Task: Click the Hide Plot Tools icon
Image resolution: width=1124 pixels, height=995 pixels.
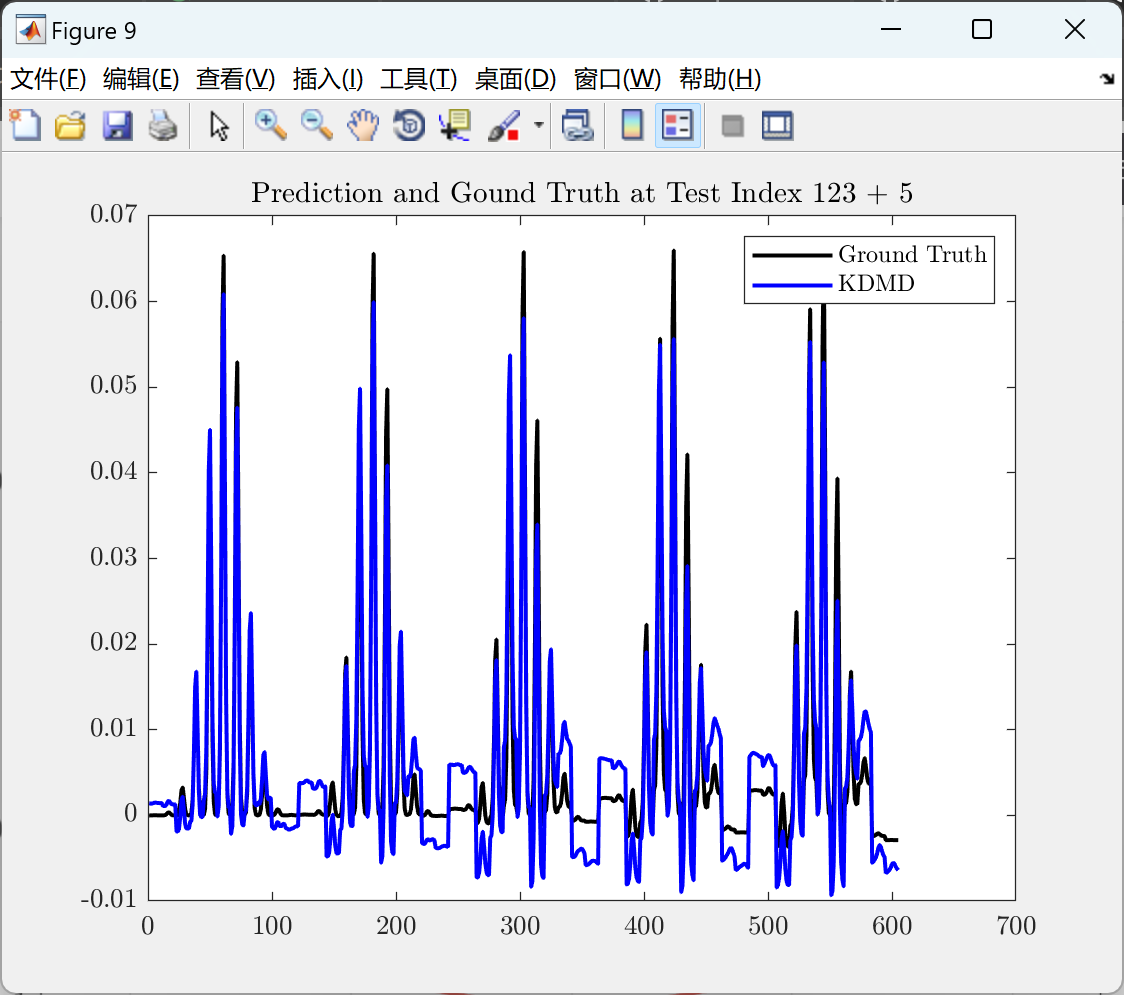Action: point(732,126)
